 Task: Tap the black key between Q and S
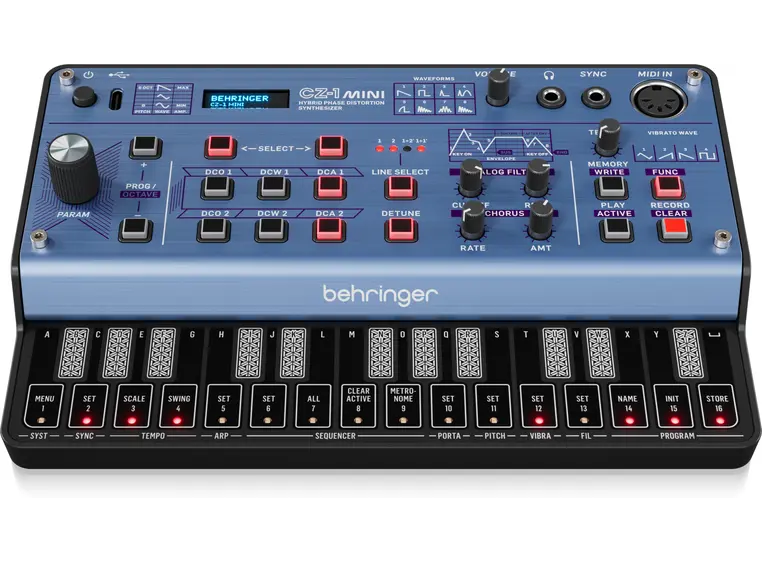(x=468, y=352)
